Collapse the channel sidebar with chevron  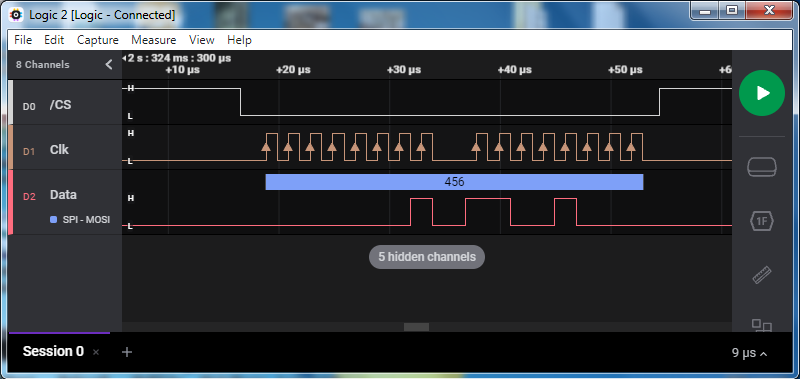108,64
